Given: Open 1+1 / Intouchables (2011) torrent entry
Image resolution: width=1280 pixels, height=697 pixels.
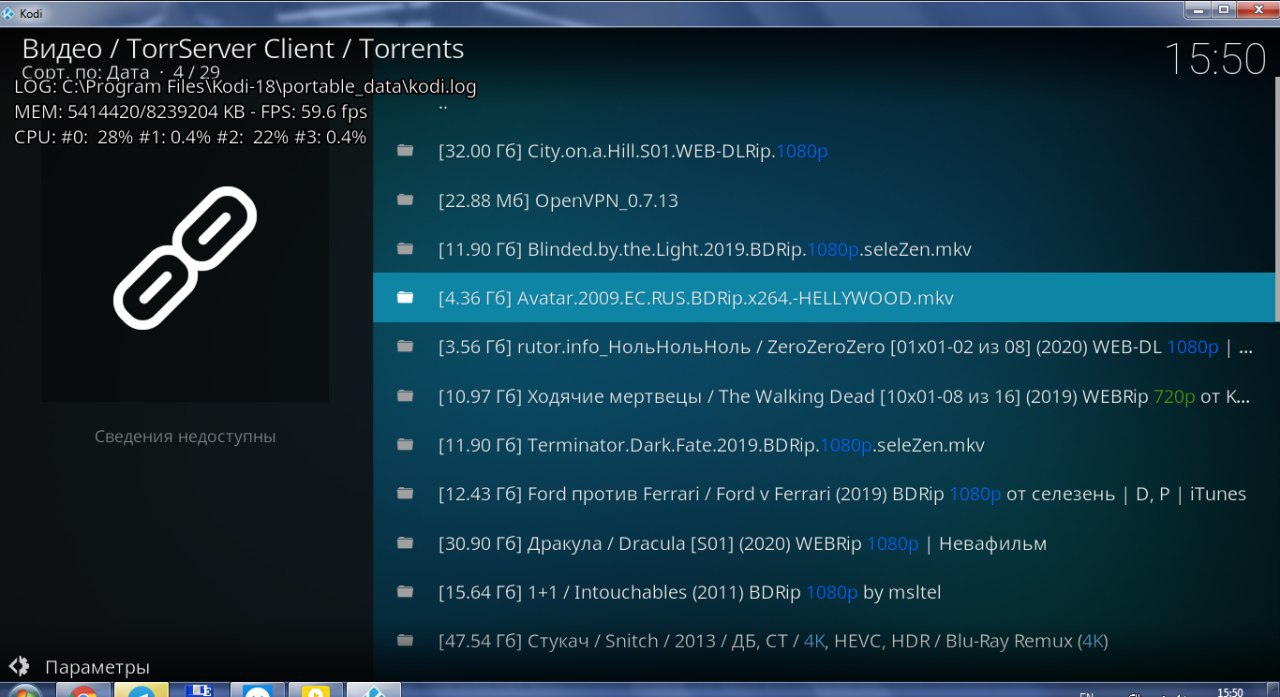Looking at the screenshot, I should [826, 592].
